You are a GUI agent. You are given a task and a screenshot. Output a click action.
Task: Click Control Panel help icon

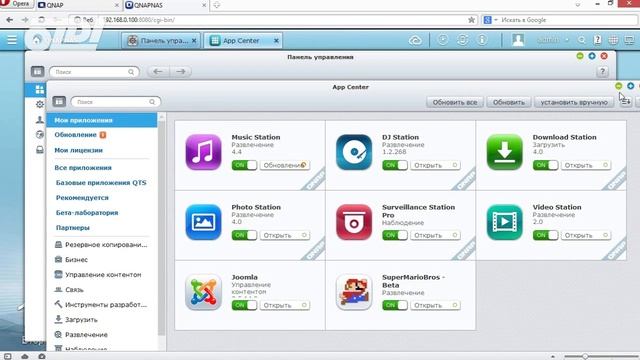(602, 71)
